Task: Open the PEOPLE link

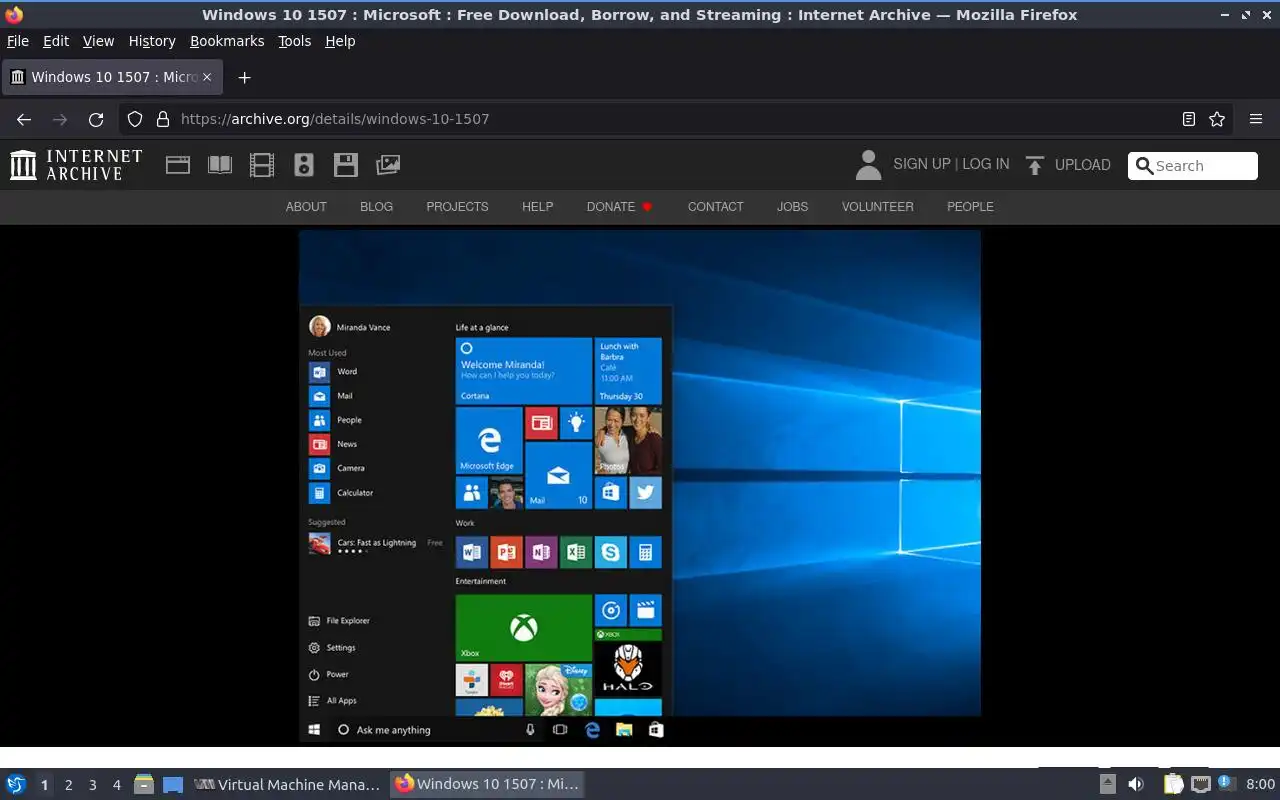Action: point(970,207)
